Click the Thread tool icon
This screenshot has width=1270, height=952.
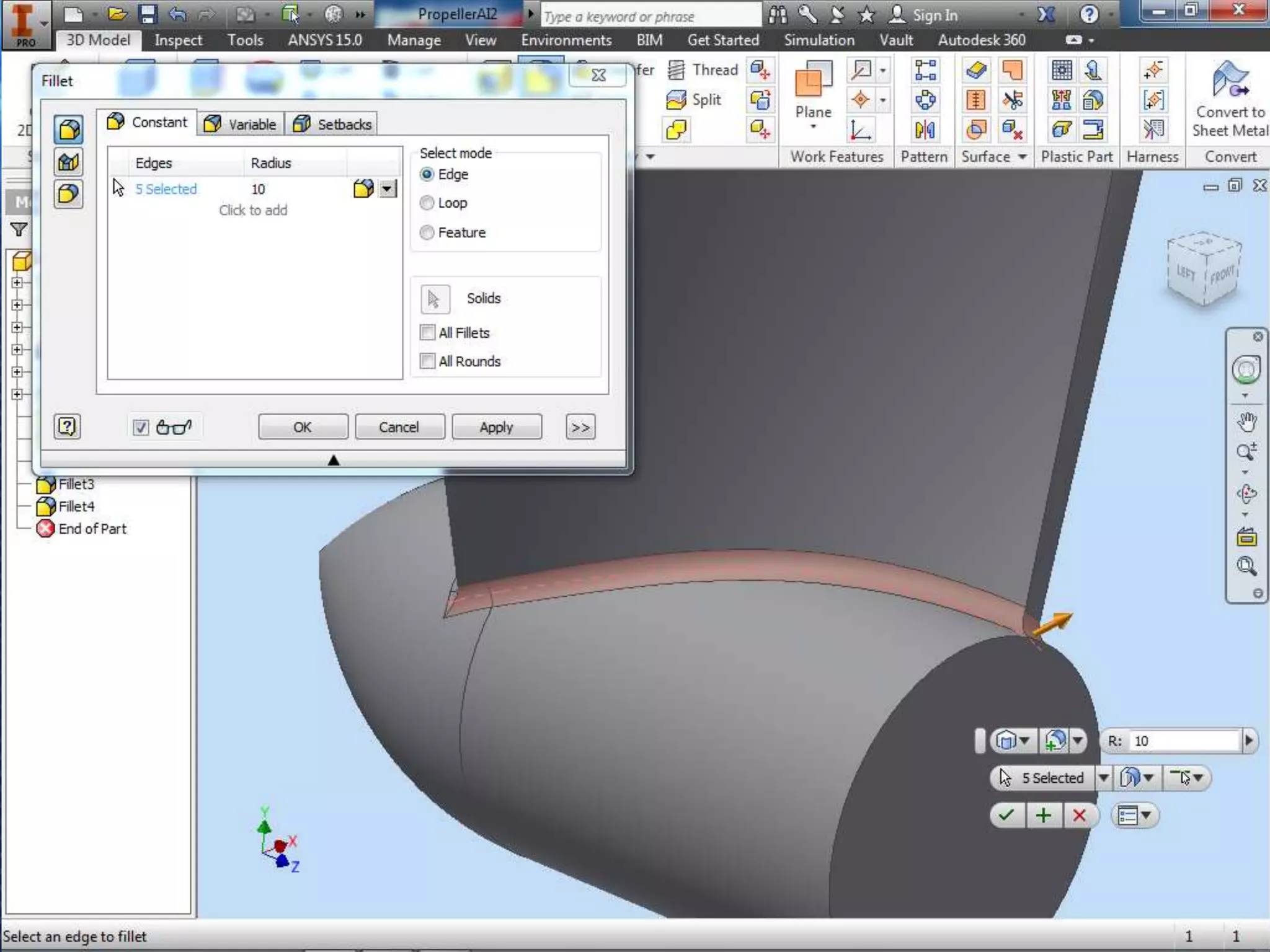(x=677, y=70)
